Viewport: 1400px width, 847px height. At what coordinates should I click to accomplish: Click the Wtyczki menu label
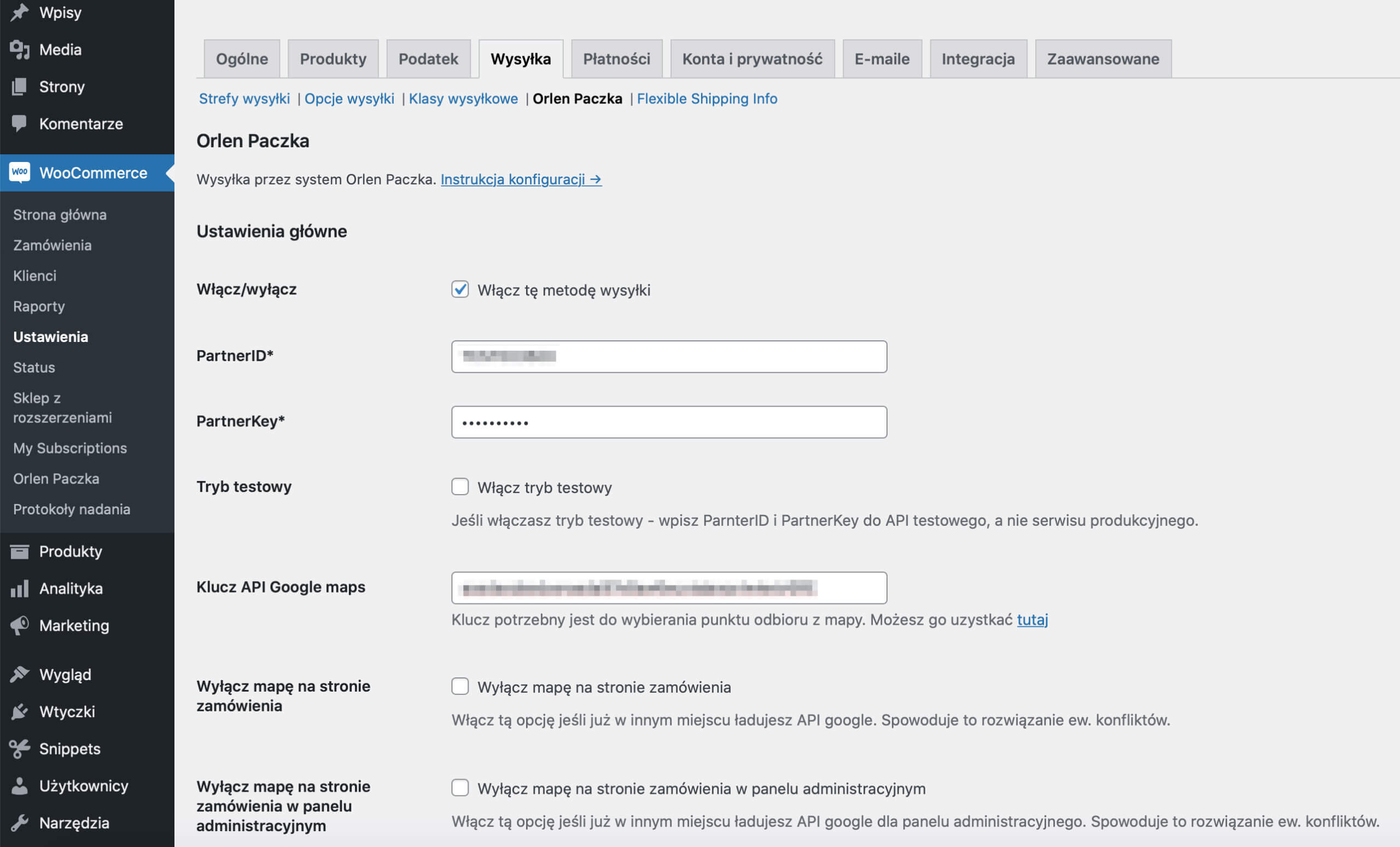67,711
